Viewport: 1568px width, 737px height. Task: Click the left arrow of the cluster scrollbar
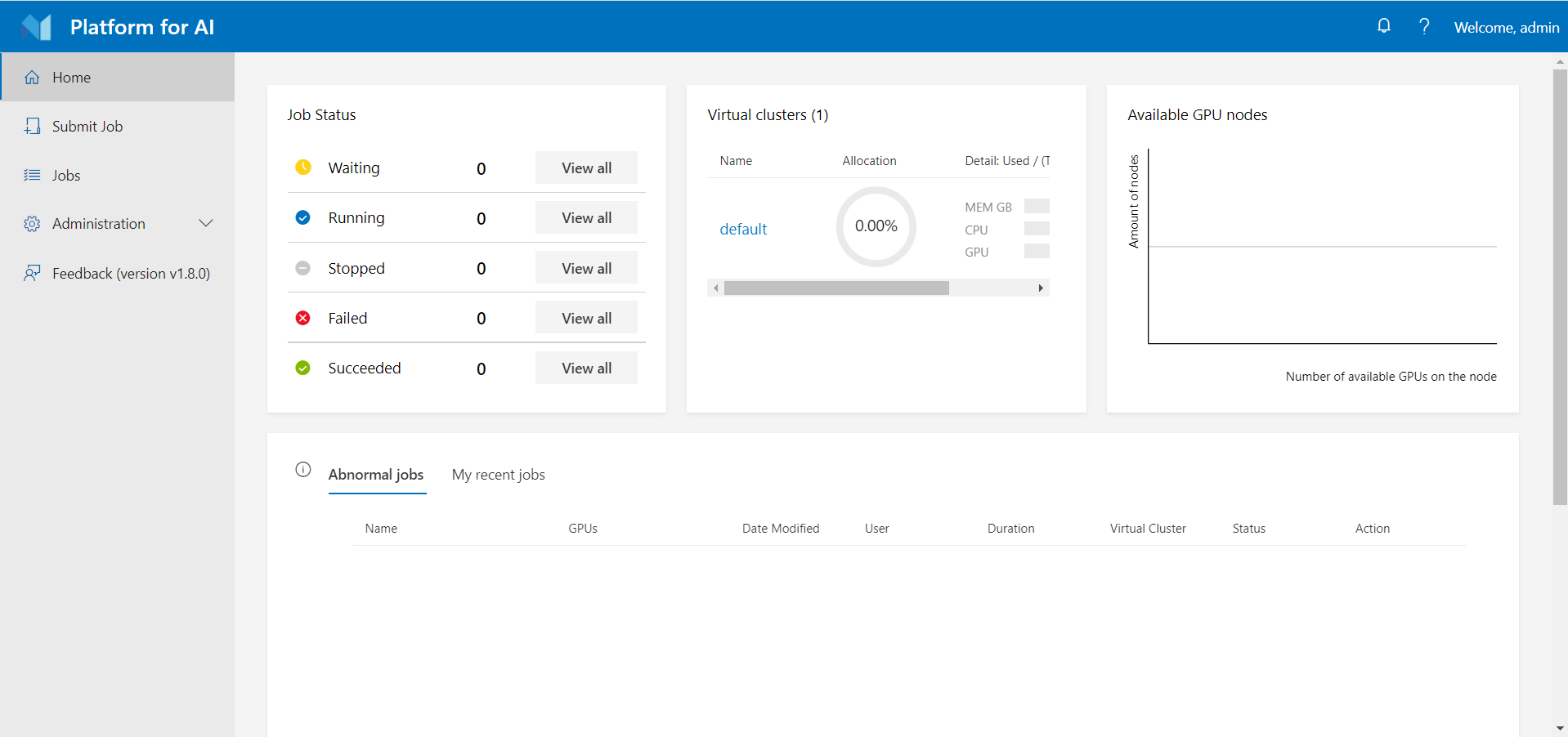click(715, 288)
